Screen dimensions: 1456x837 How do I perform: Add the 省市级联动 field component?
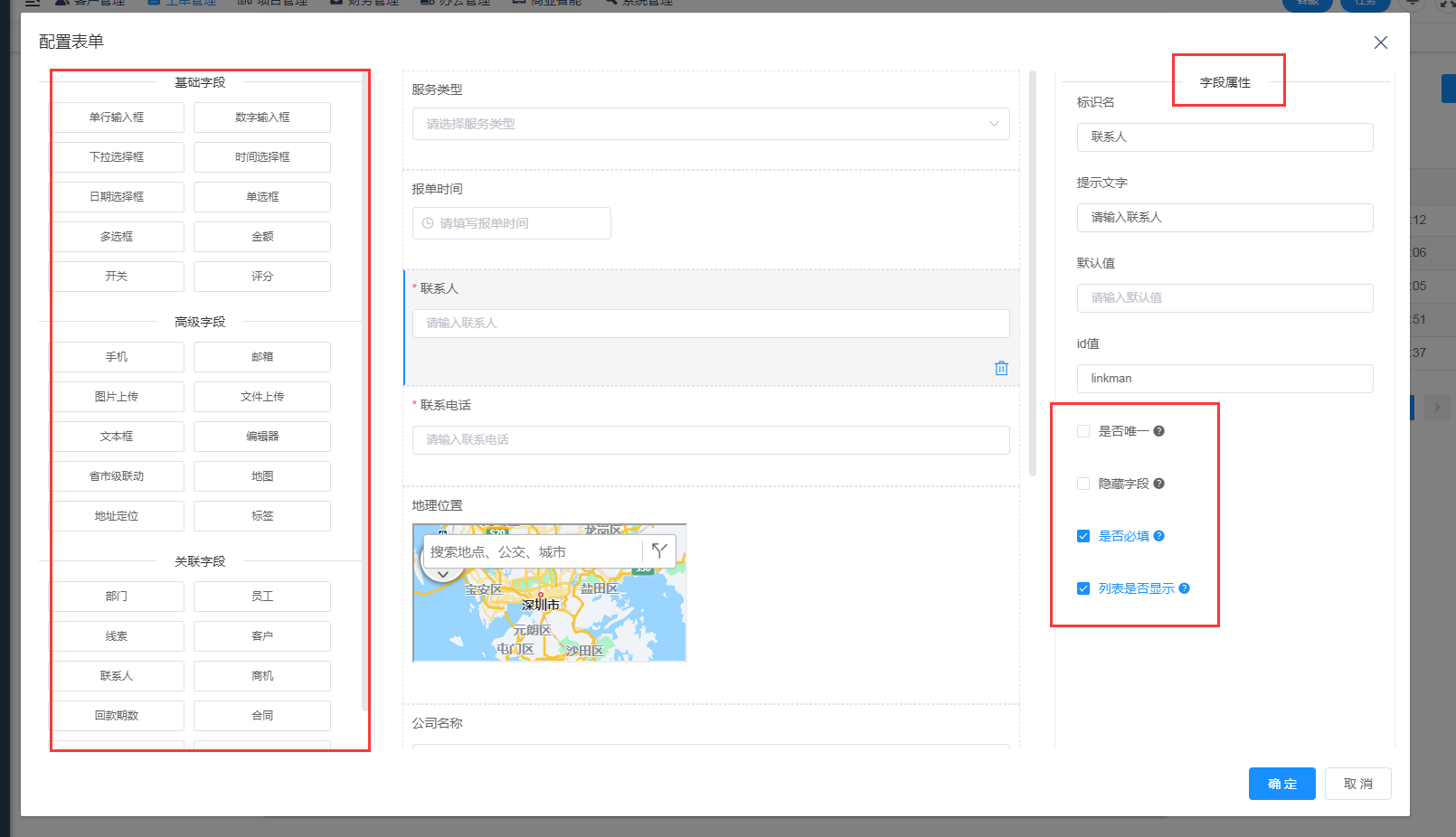[117, 476]
